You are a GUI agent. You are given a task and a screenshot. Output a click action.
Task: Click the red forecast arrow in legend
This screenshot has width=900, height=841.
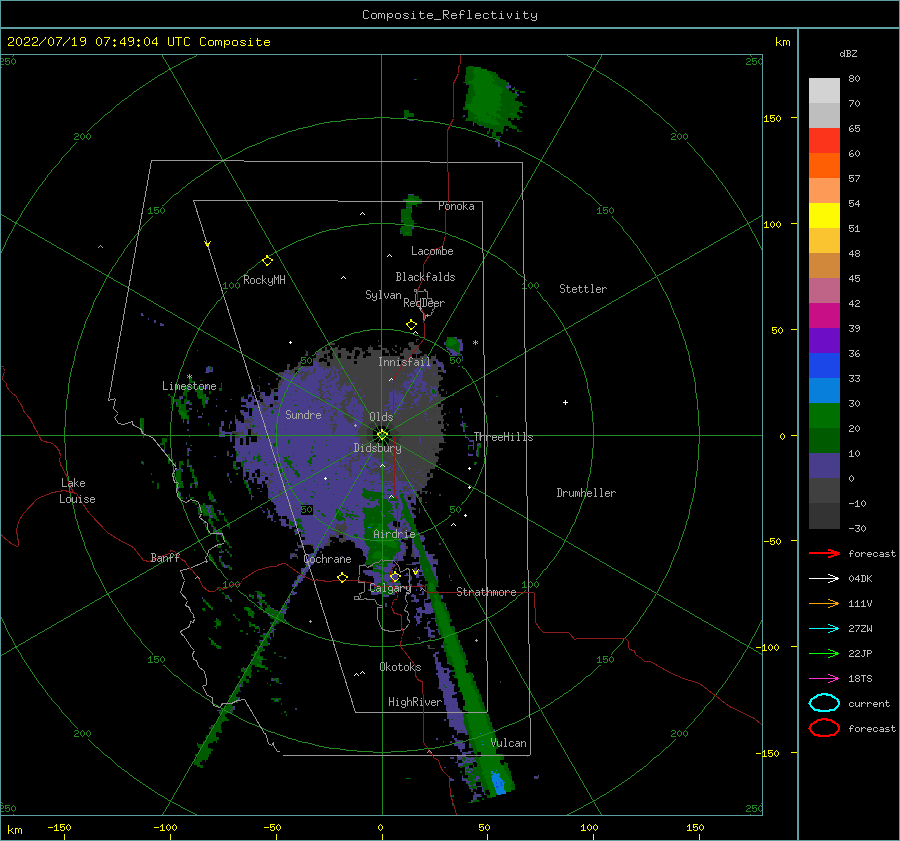click(824, 553)
